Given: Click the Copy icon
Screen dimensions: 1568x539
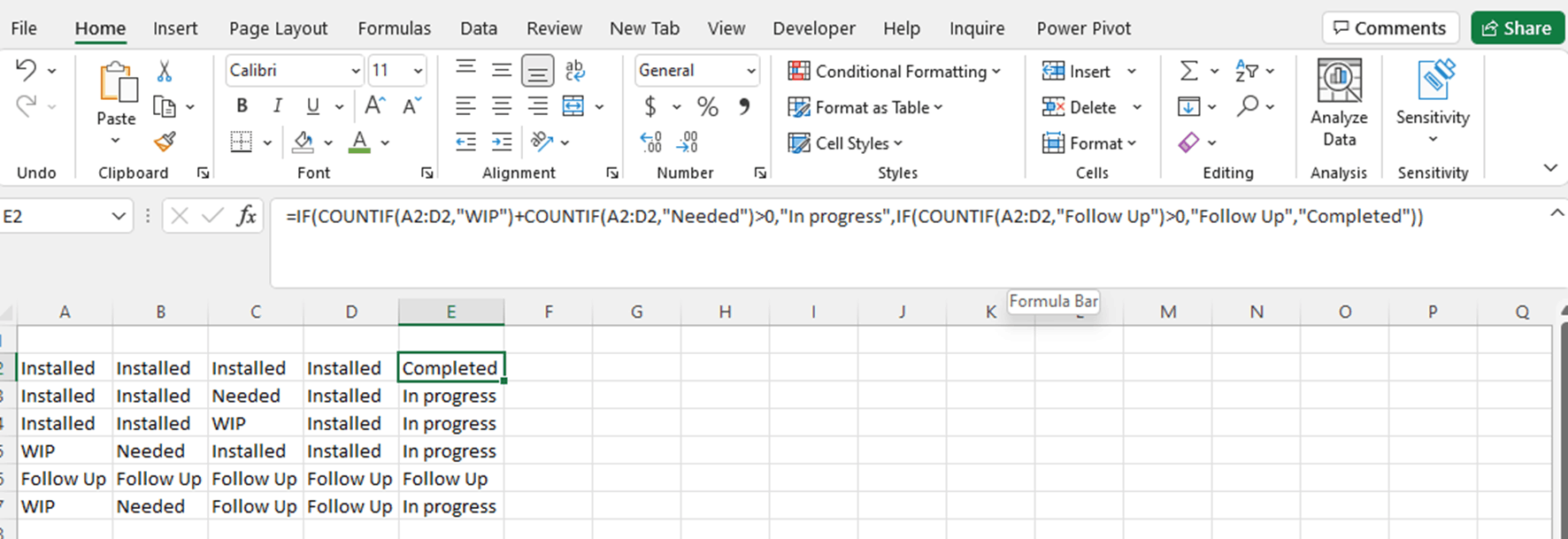Looking at the screenshot, I should coord(165,106).
